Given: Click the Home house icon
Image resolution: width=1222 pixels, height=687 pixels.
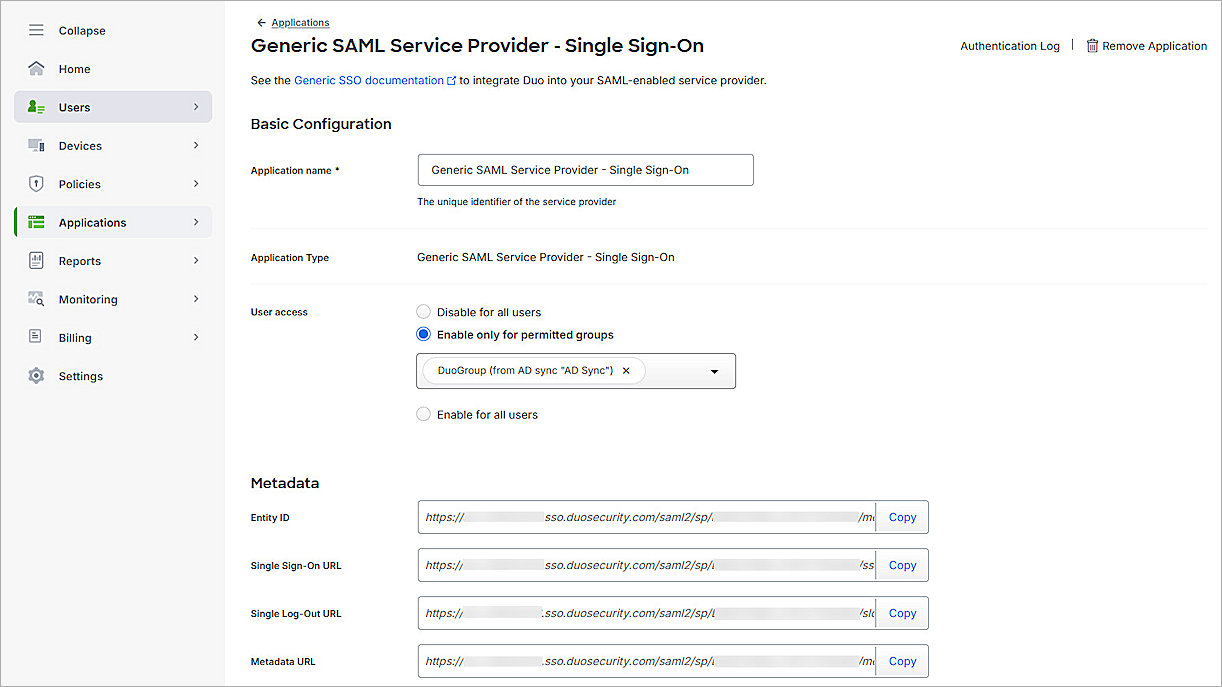Looking at the screenshot, I should click(36, 69).
